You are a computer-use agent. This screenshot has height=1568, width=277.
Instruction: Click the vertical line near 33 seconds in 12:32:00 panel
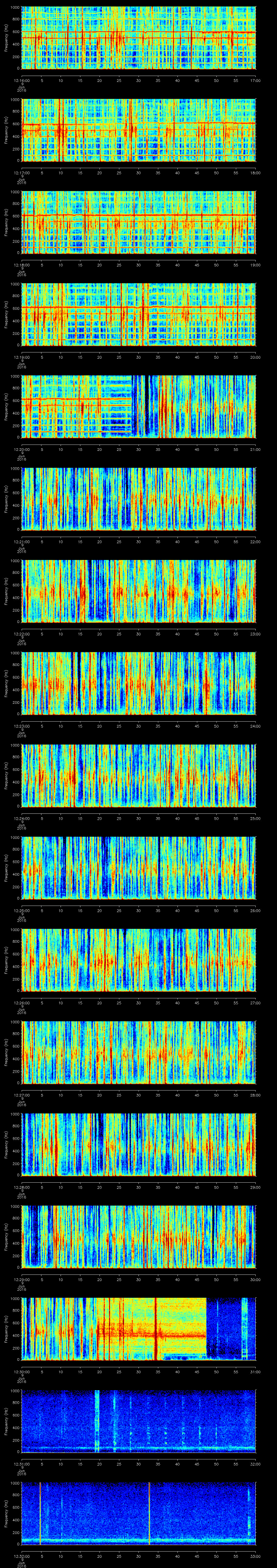coord(149,1513)
